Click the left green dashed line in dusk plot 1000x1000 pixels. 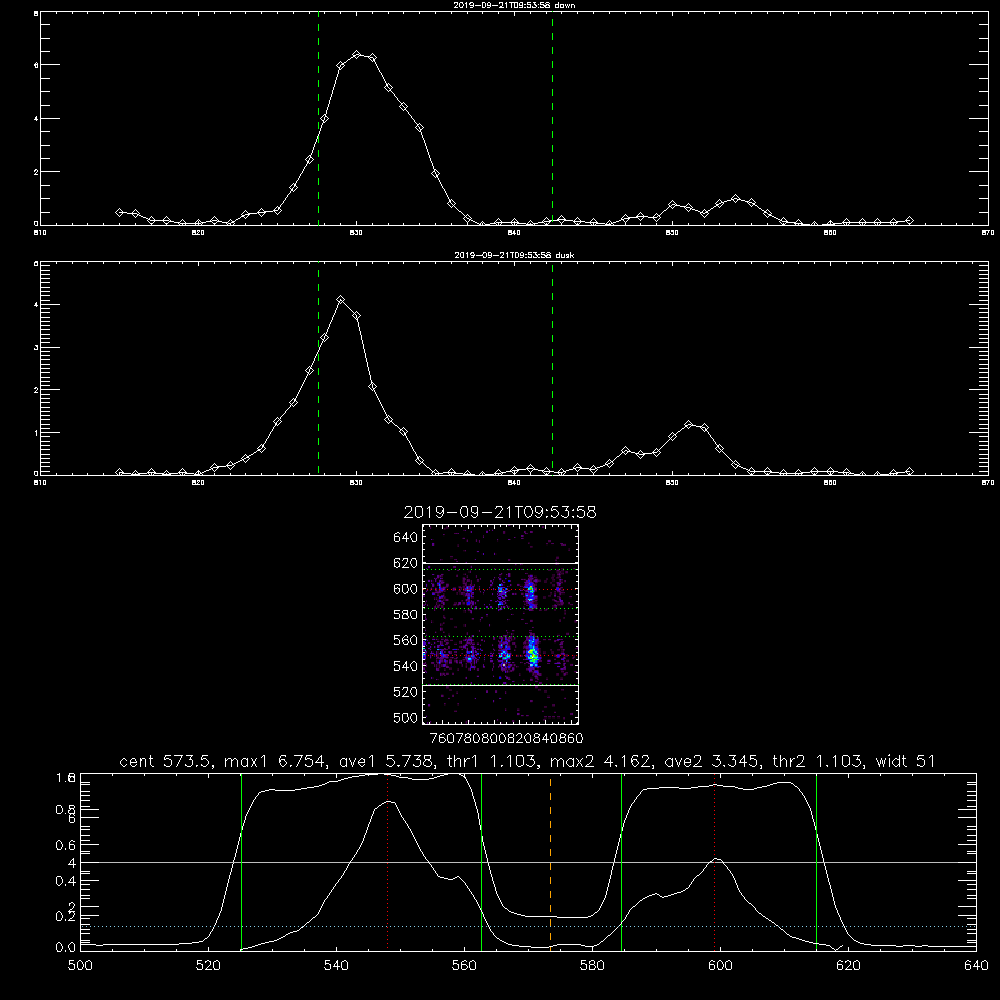[x=318, y=369]
